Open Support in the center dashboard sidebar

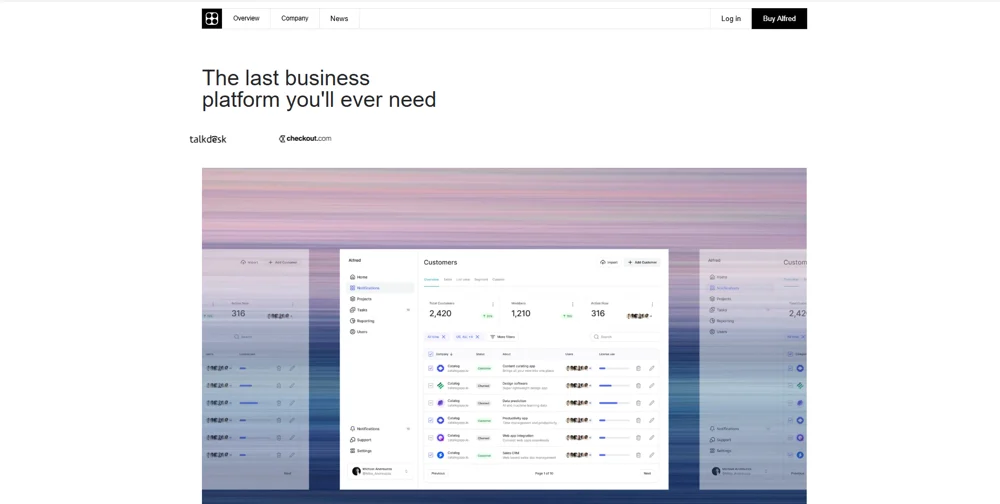pos(360,440)
